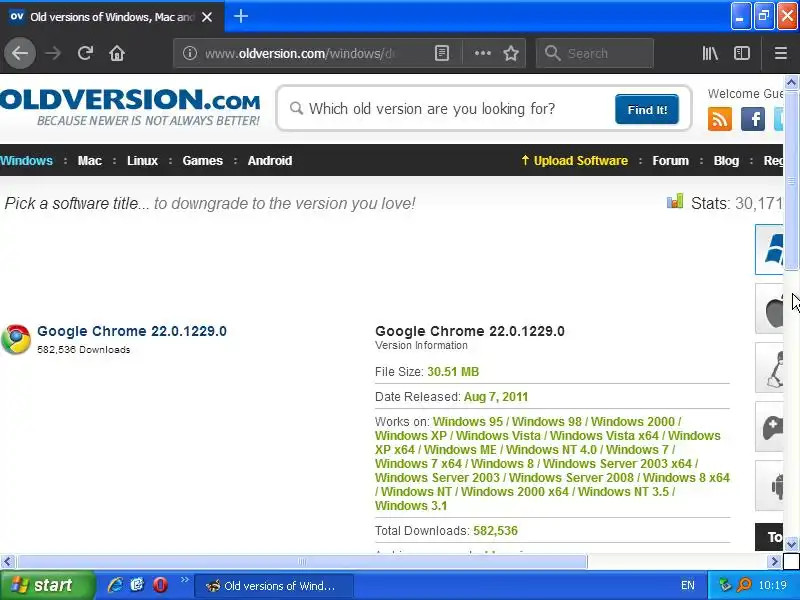Click the Total Downloads 582,536 value

495,531
